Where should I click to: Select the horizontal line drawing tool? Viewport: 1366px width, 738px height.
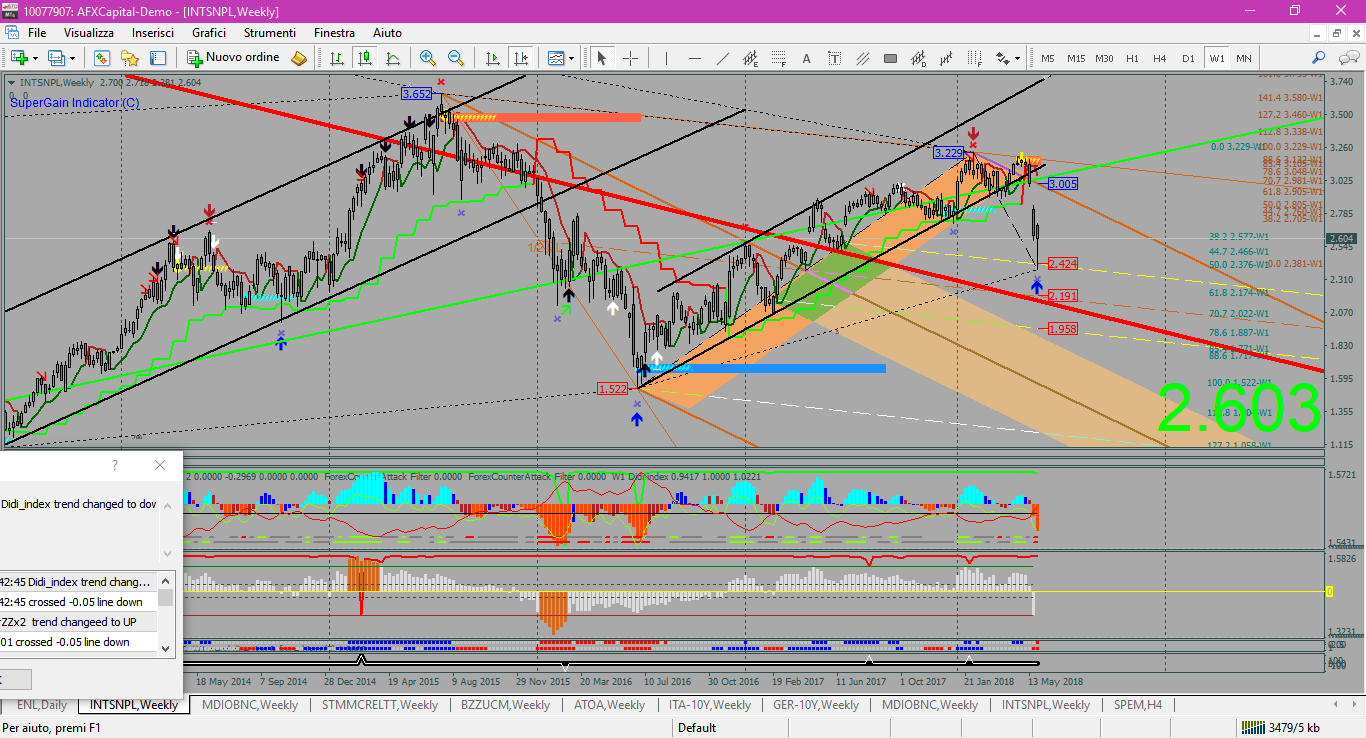[x=695, y=58]
